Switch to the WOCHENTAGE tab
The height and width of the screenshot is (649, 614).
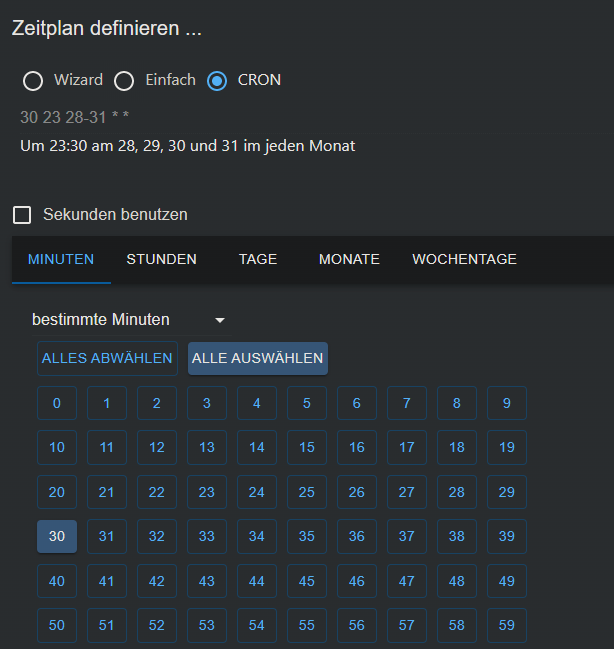click(x=464, y=260)
